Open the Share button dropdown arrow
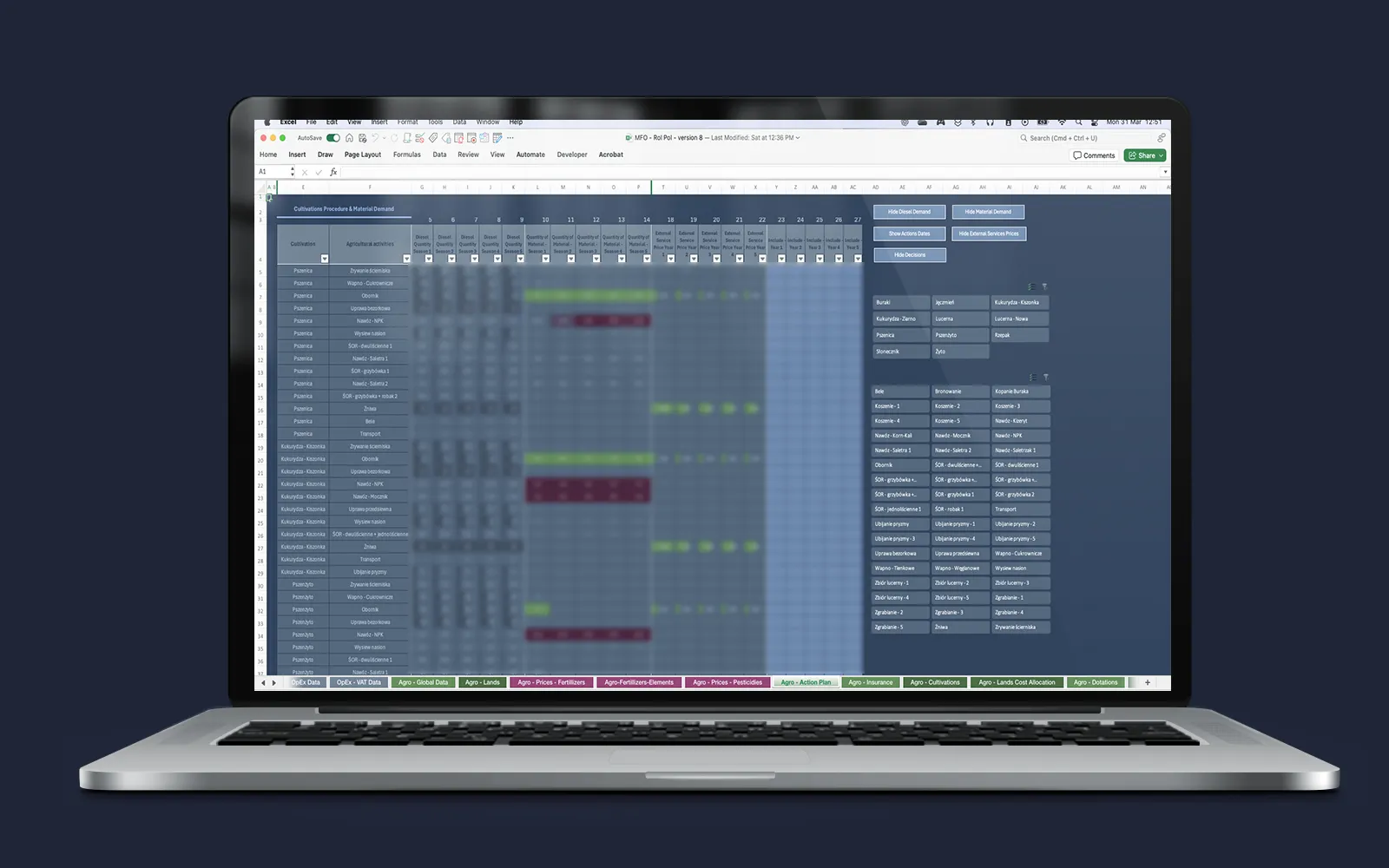 tap(1162, 155)
